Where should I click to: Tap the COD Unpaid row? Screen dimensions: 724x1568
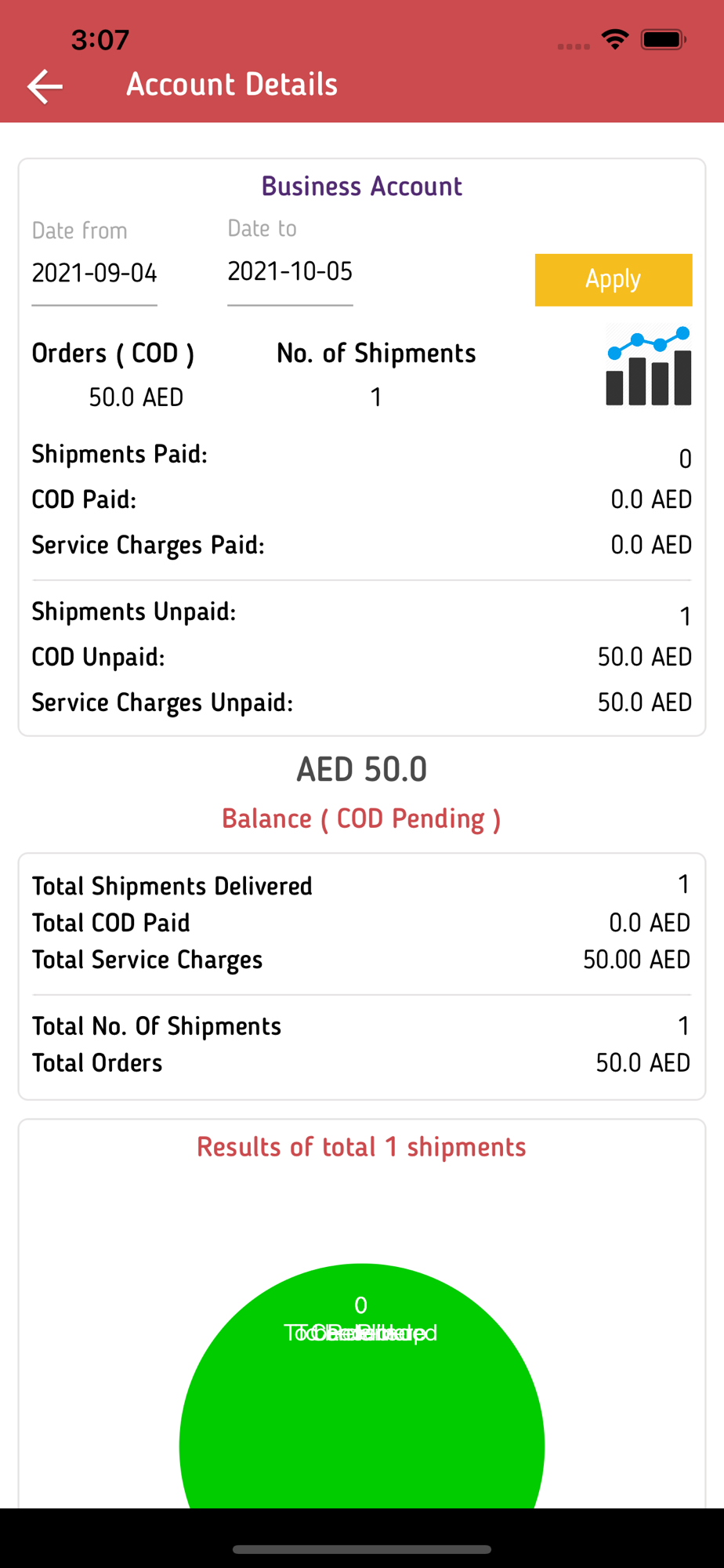(362, 657)
